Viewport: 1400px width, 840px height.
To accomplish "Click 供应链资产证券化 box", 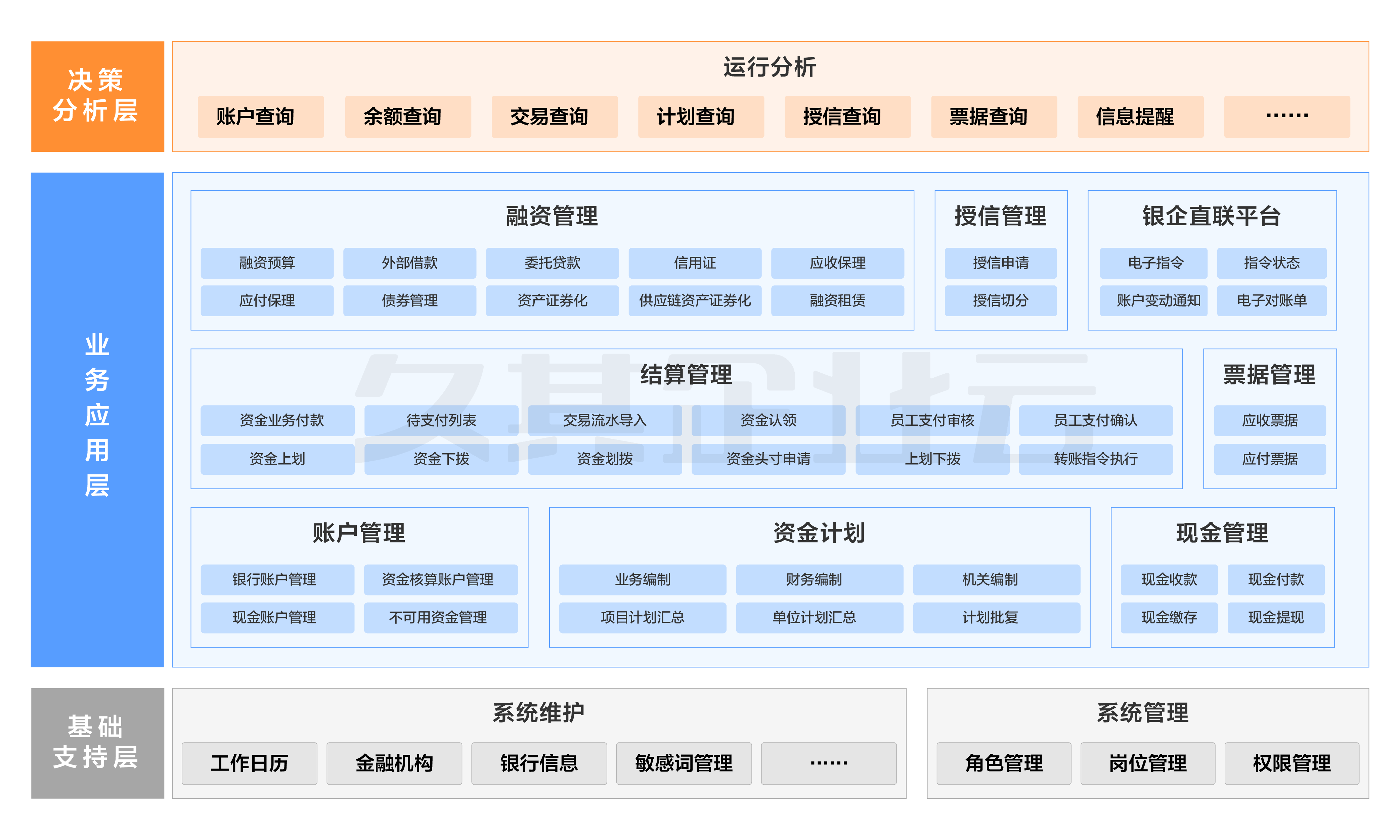I will (694, 300).
